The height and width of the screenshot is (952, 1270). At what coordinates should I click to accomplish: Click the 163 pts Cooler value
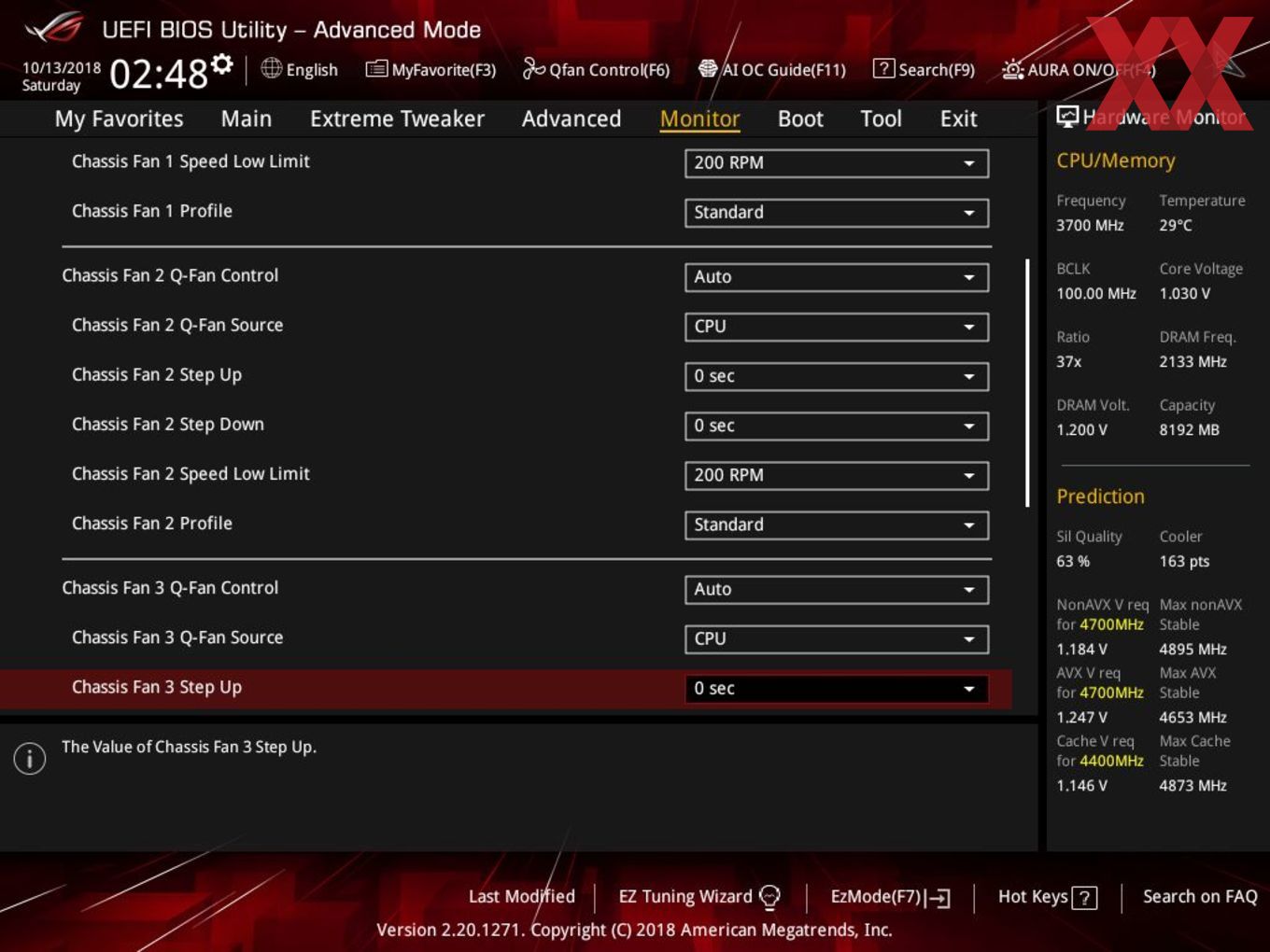(x=1184, y=561)
